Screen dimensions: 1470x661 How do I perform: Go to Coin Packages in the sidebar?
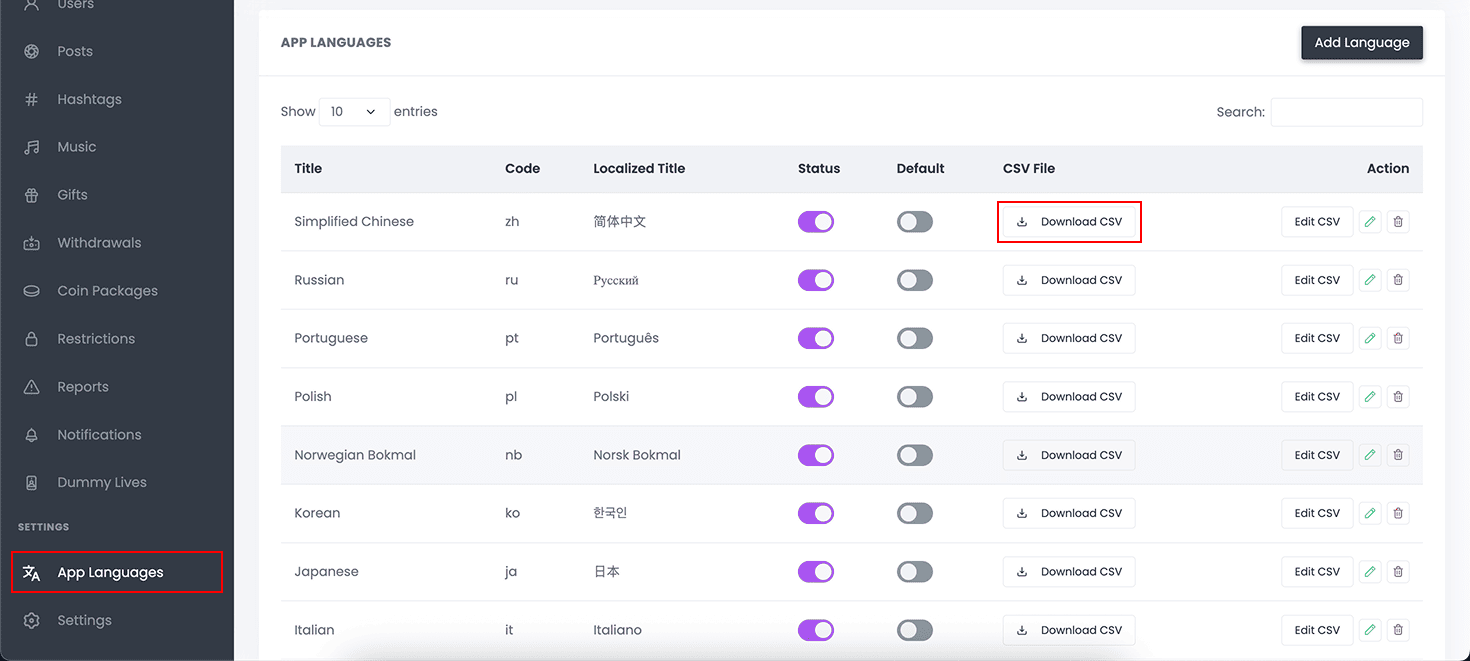coord(107,291)
